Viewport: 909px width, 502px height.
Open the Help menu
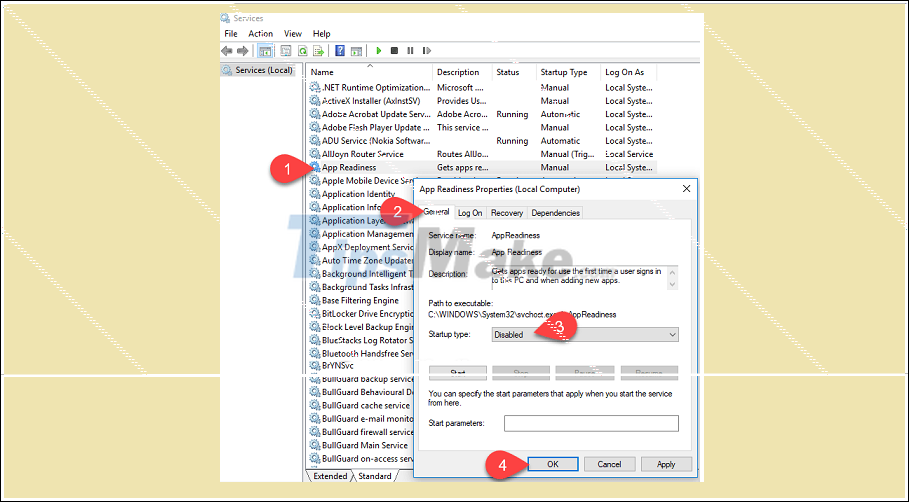(x=321, y=34)
